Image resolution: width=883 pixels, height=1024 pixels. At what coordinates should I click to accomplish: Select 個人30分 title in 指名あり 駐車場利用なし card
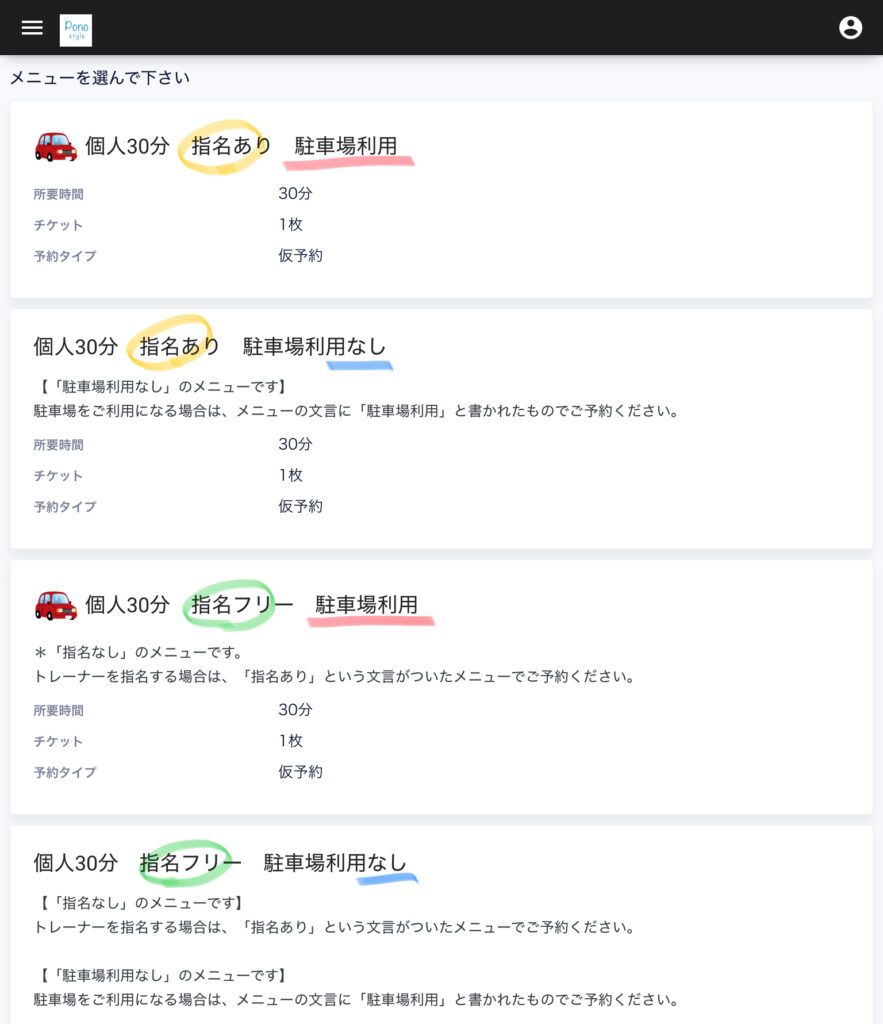click(76, 347)
